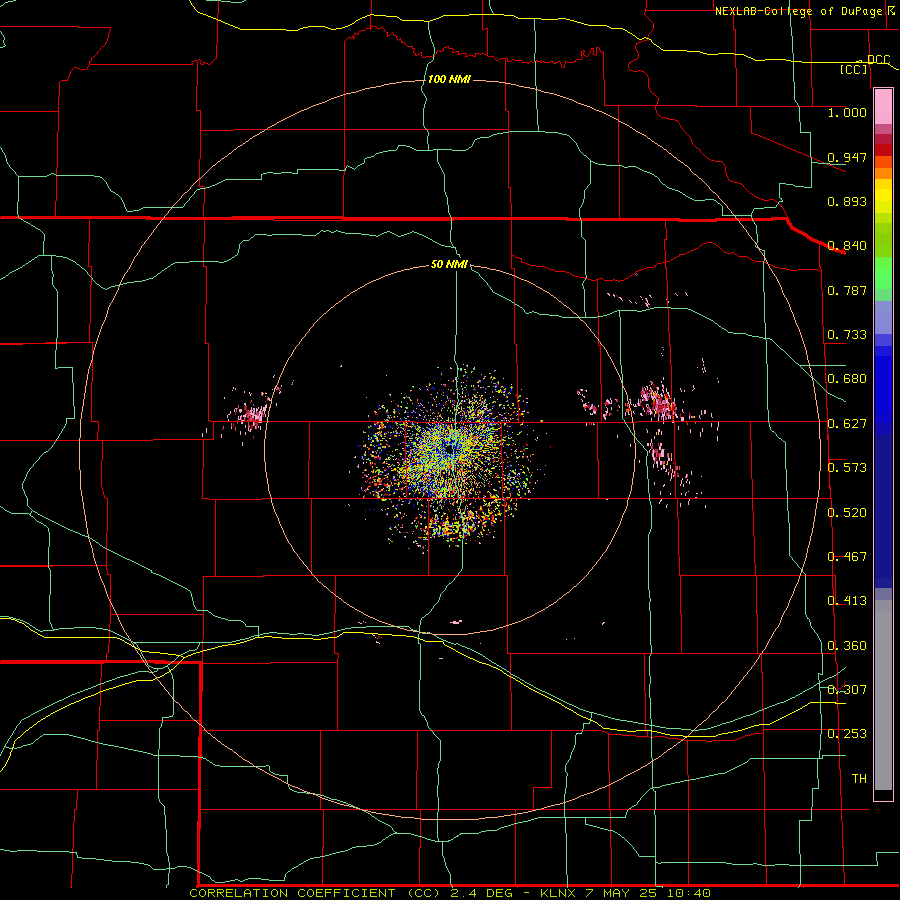Click the gray lower segment of color bar
Screen dimensions: 900x900
883,695
